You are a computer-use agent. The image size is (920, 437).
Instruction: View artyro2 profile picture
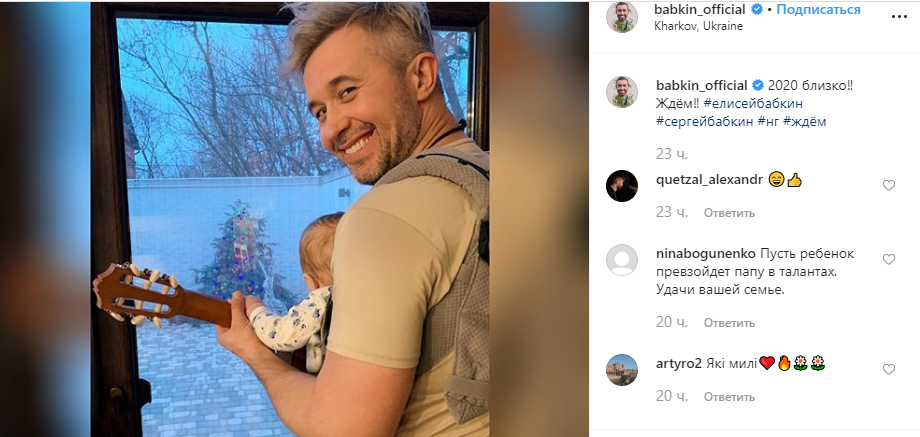click(622, 370)
